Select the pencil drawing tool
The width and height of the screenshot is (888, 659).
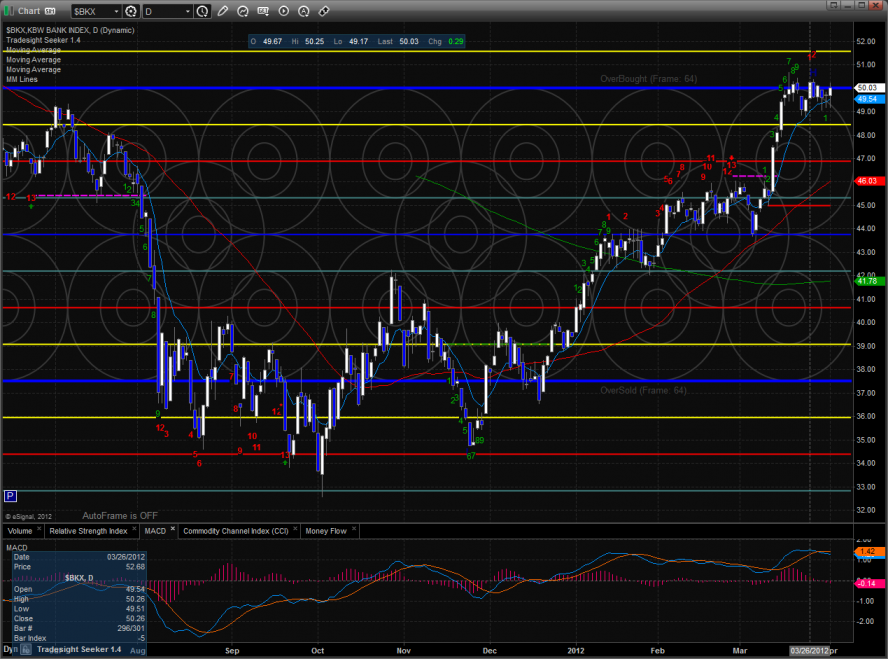222,11
